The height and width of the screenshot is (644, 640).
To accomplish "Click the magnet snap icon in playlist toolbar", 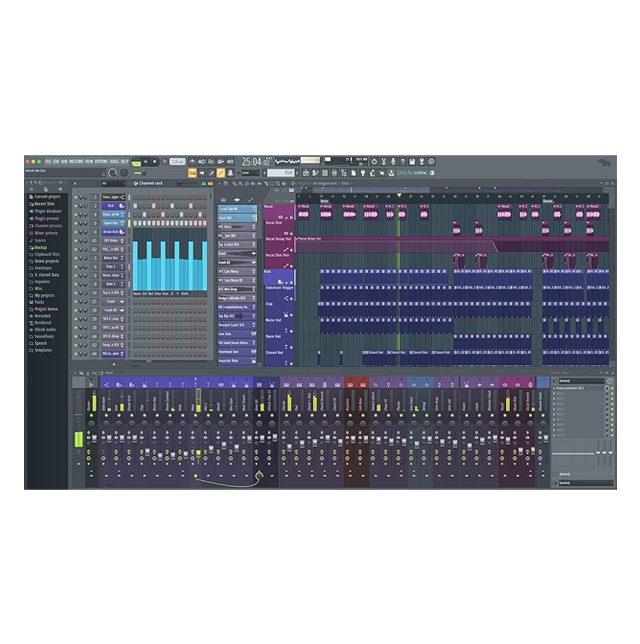I will (225, 184).
